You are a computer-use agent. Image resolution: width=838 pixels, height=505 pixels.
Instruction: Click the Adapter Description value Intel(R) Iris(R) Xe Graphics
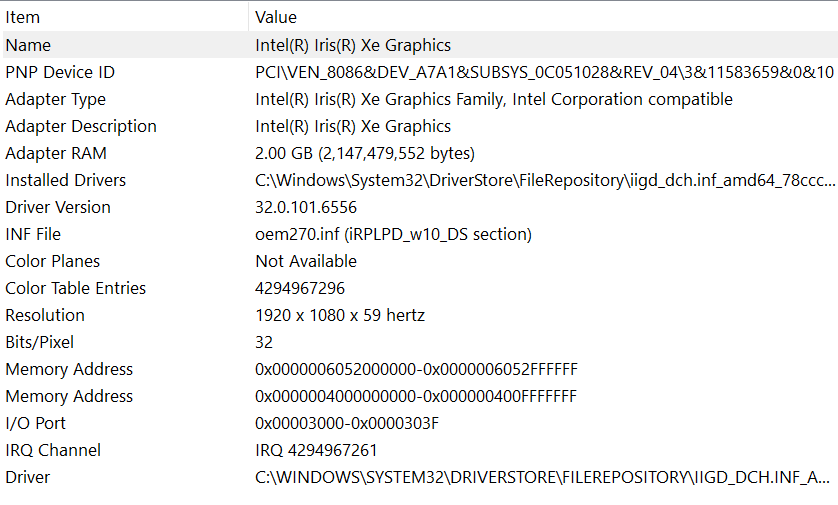[353, 126]
